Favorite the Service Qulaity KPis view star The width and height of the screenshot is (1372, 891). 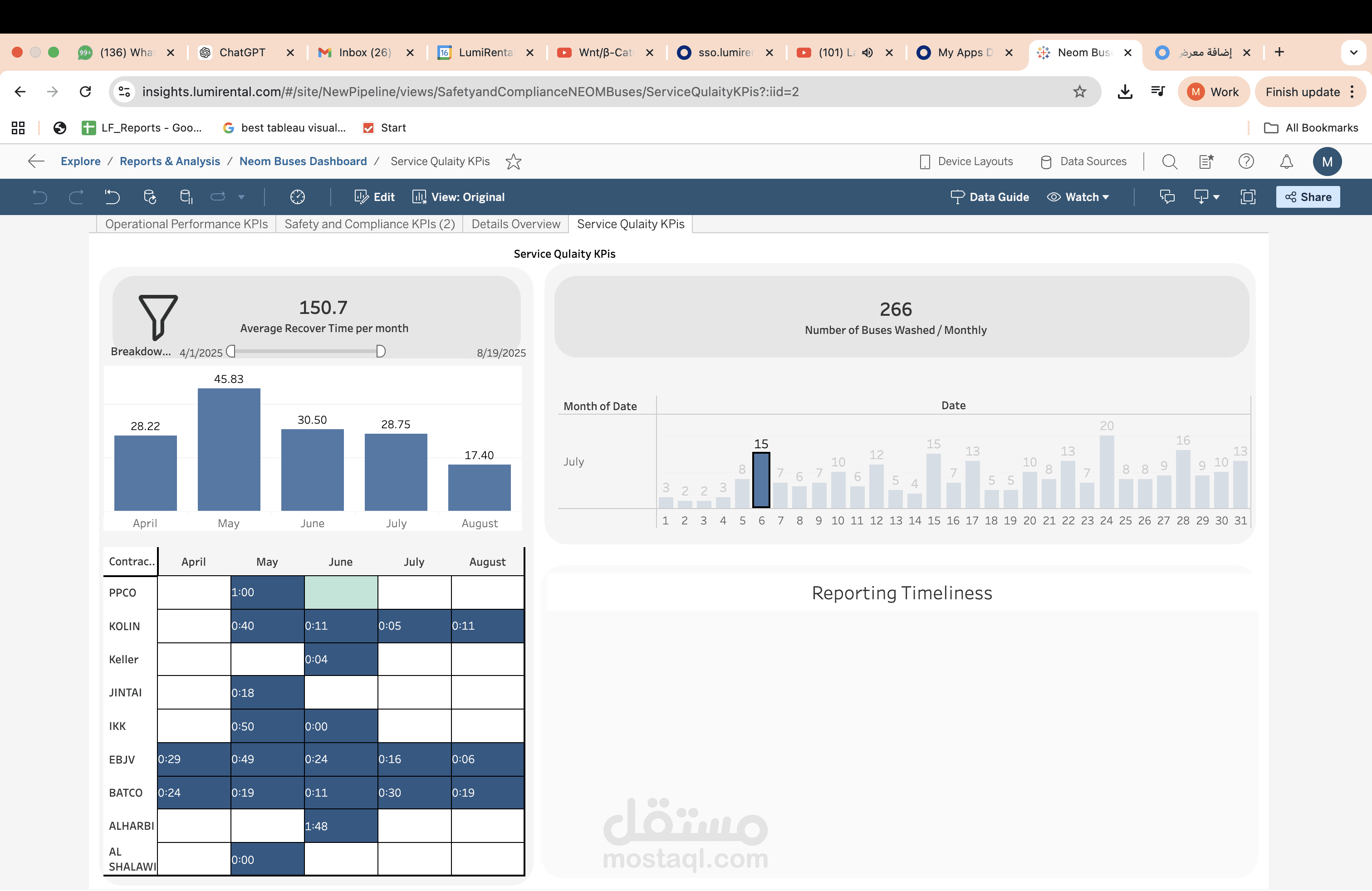coord(513,162)
